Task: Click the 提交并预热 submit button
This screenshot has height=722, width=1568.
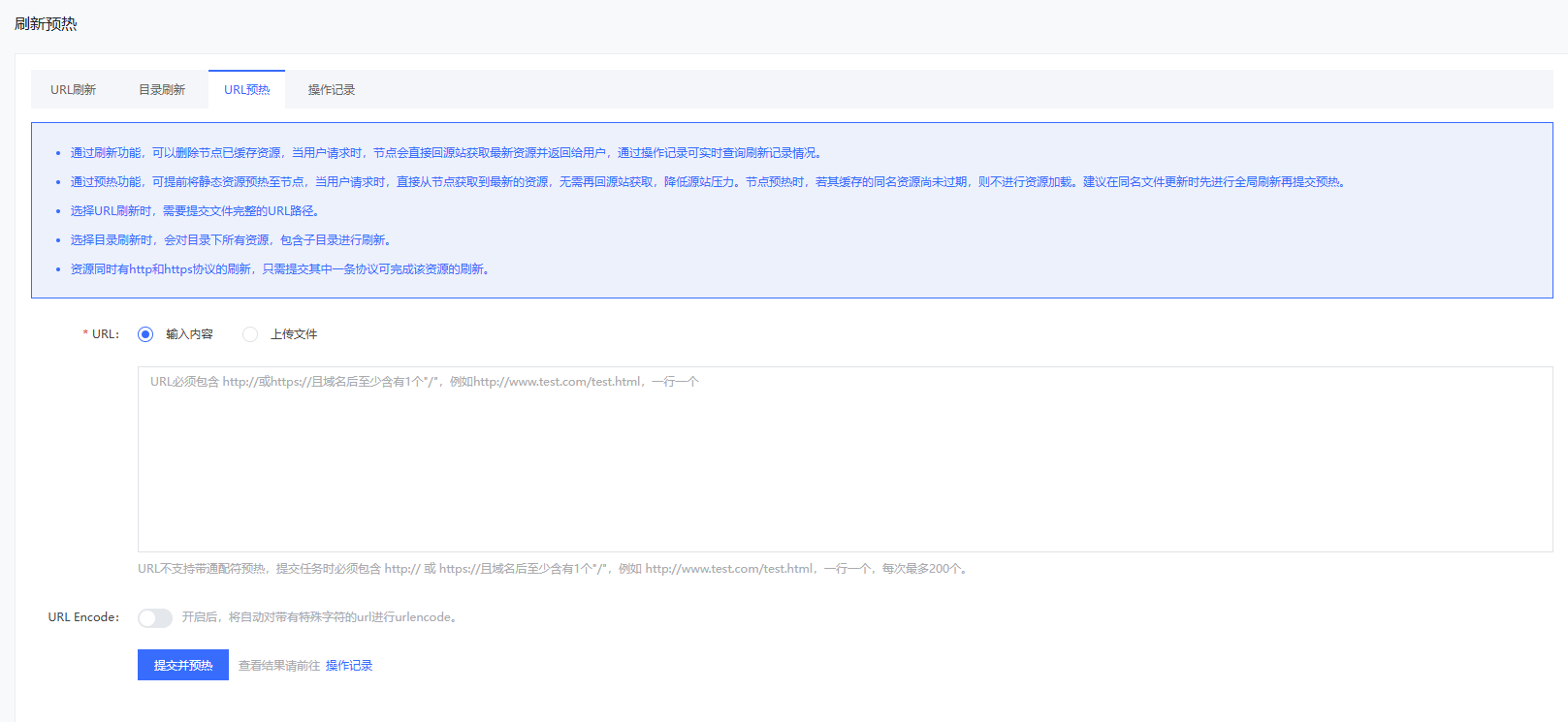Action: point(182,665)
